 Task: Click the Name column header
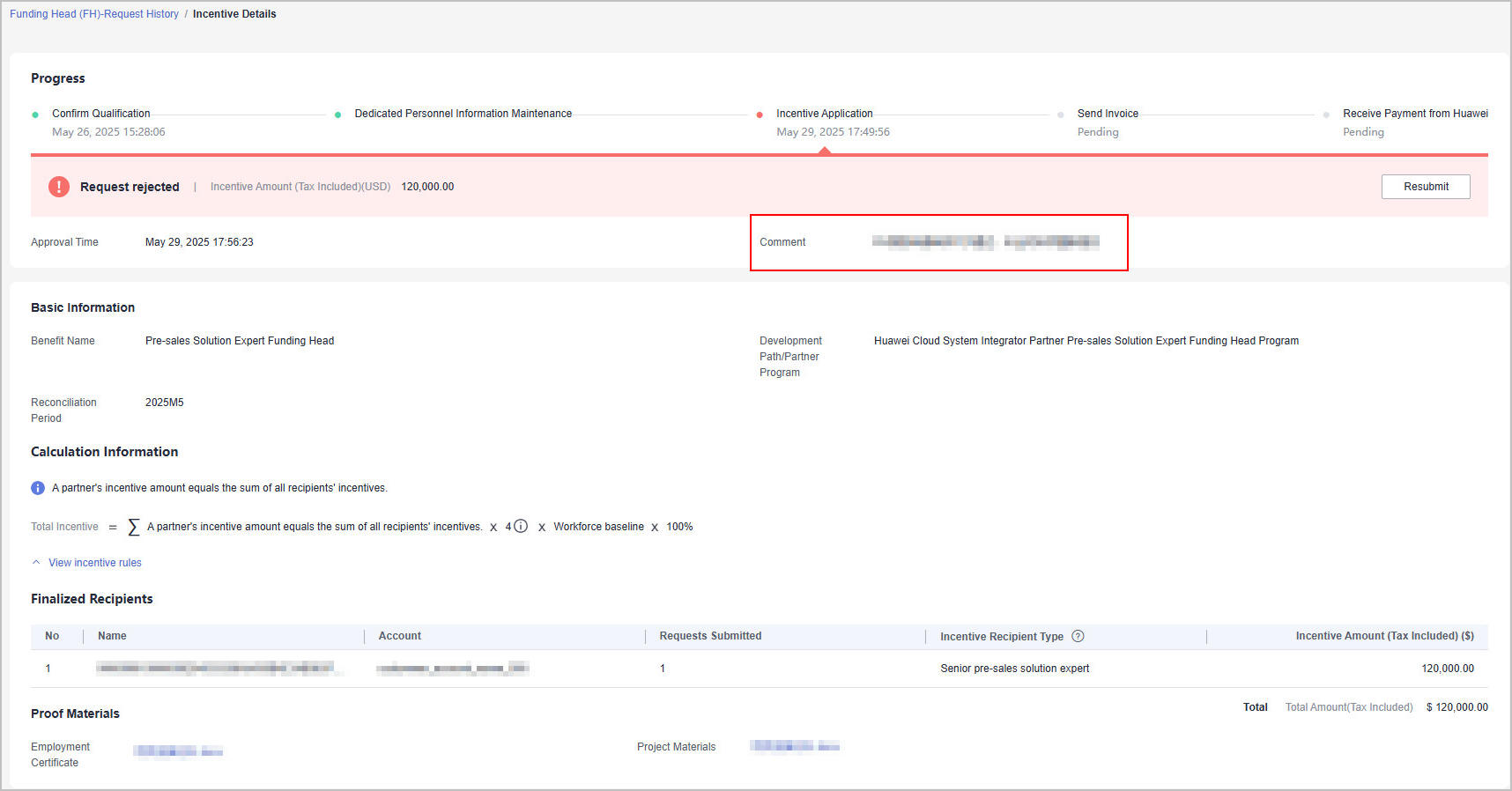coord(112,636)
